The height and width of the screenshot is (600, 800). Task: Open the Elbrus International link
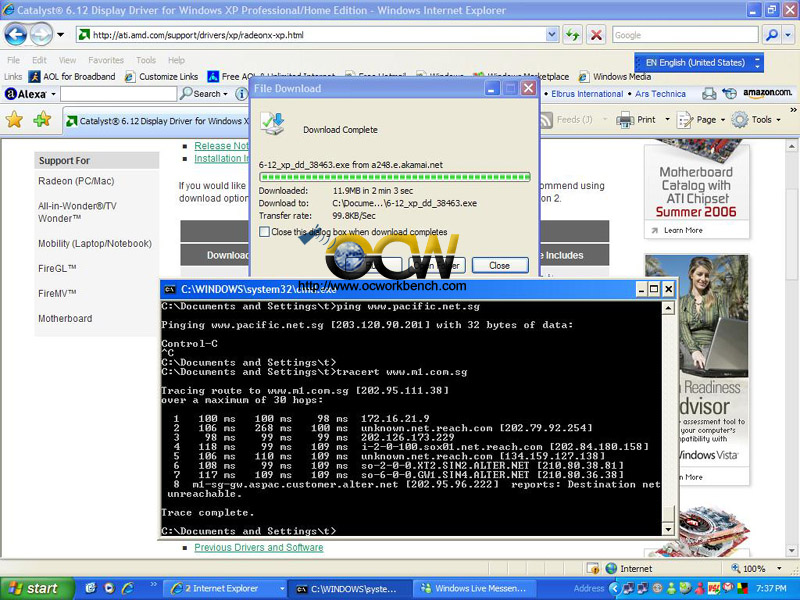[587, 94]
